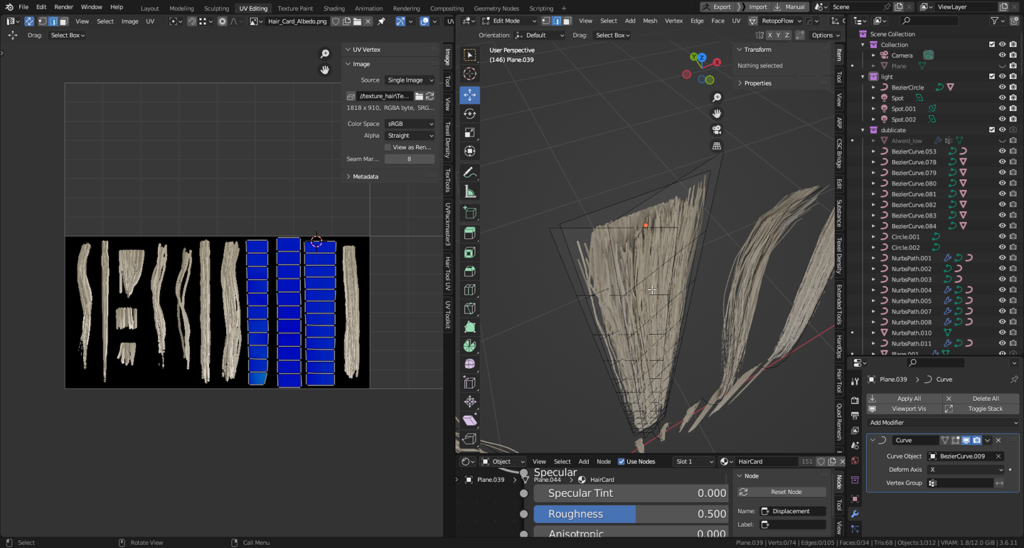
Task: Click the pan hand icon in 3D viewport
Action: pos(717,114)
